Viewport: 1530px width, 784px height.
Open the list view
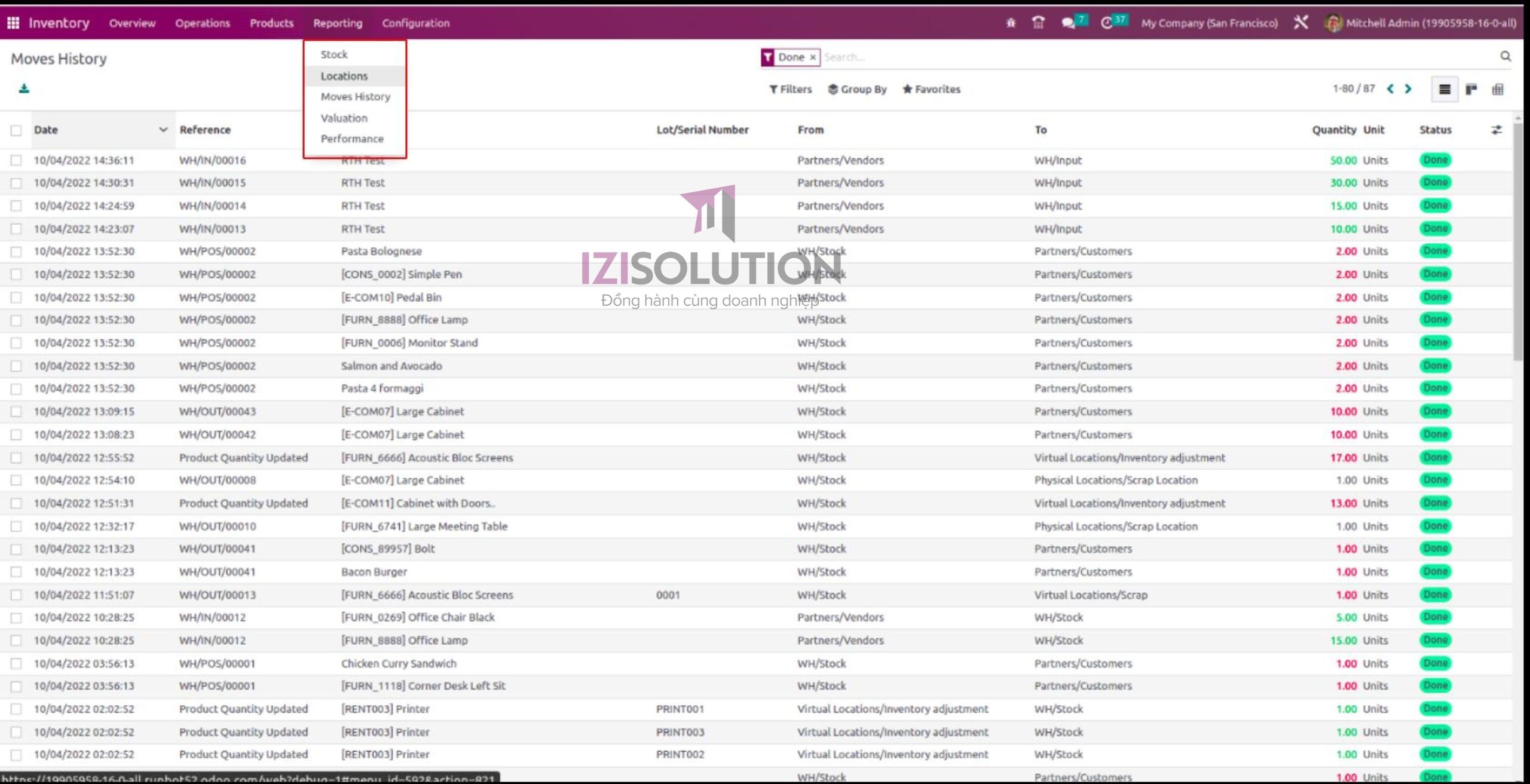[x=1445, y=89]
